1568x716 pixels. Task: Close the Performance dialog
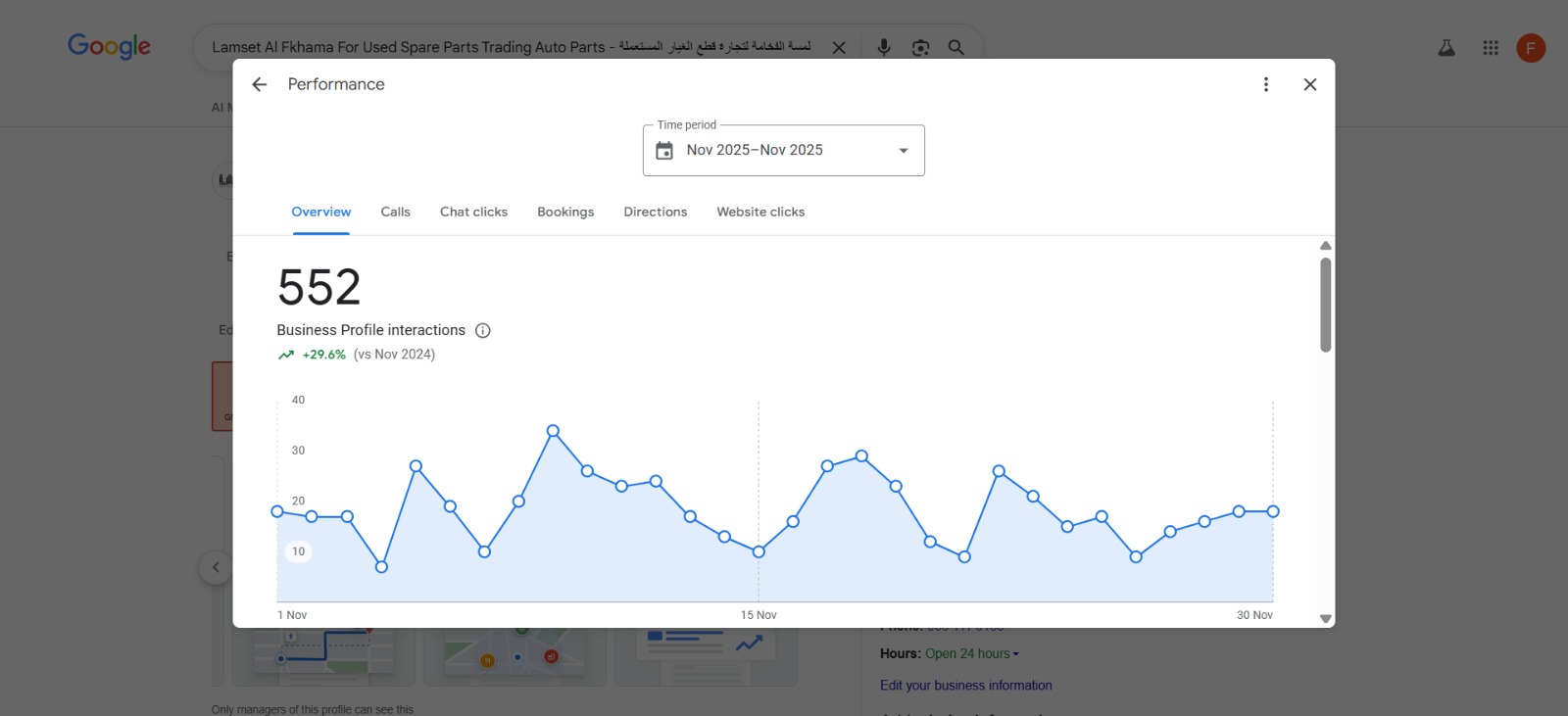click(1310, 84)
